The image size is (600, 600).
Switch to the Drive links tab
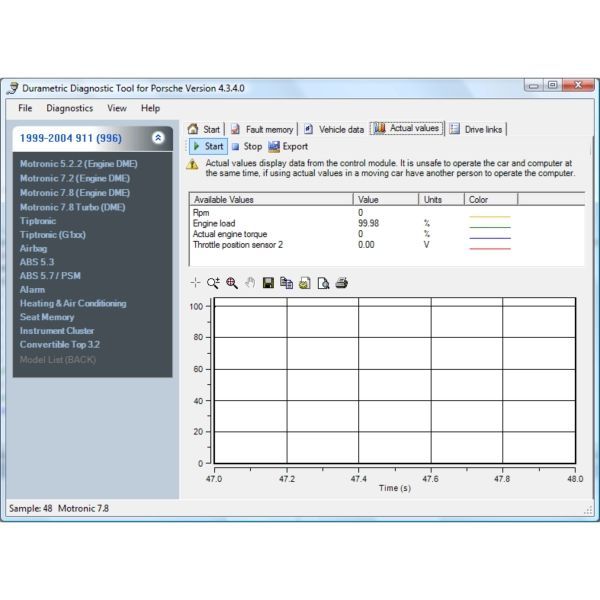point(477,129)
